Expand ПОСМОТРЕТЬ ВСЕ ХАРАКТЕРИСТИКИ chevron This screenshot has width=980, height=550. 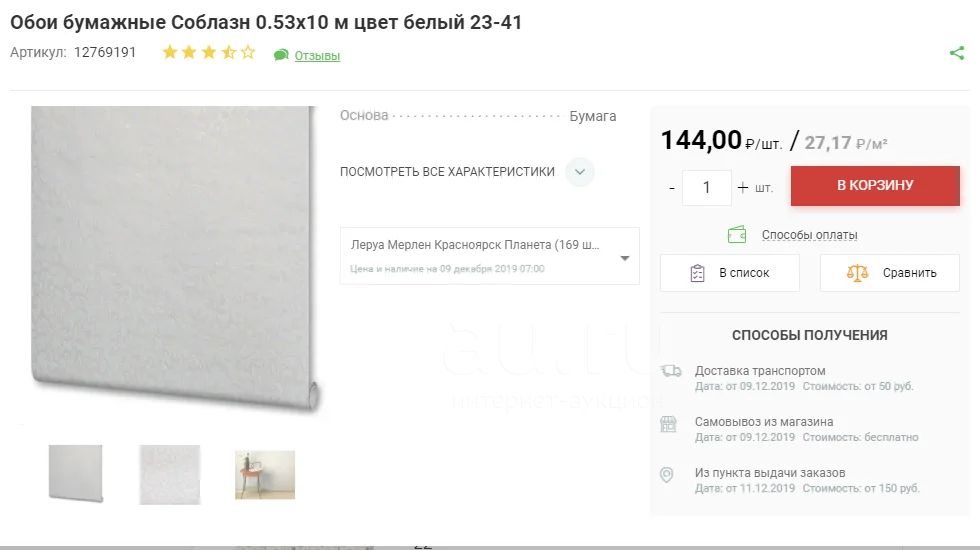click(580, 172)
